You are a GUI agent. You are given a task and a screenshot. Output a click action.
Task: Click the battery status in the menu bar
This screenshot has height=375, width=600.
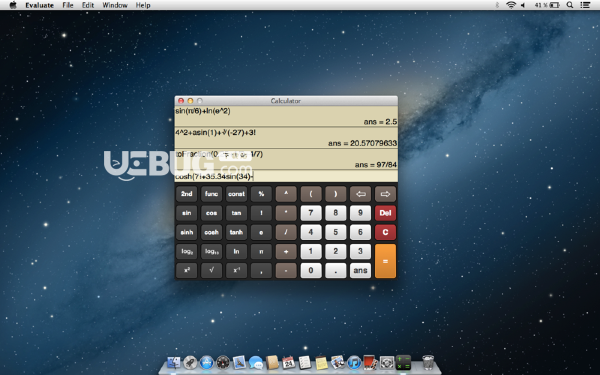click(547, 5)
